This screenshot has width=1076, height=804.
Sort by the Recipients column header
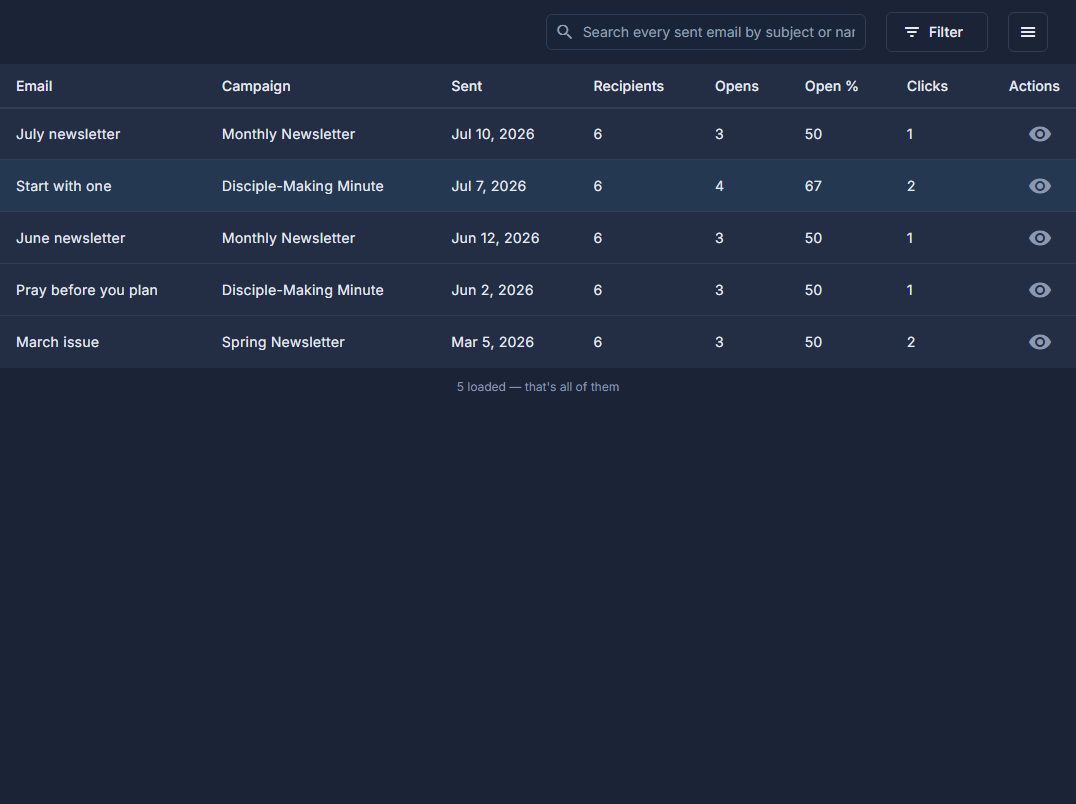[629, 86]
